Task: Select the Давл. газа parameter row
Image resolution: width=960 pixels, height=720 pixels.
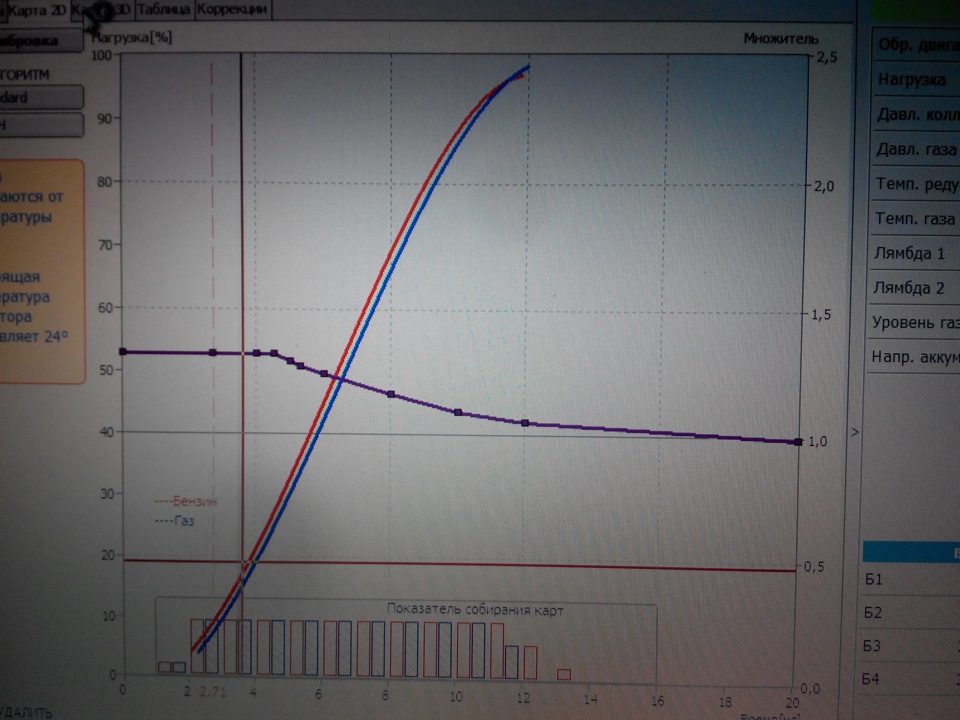Action: pos(916,149)
